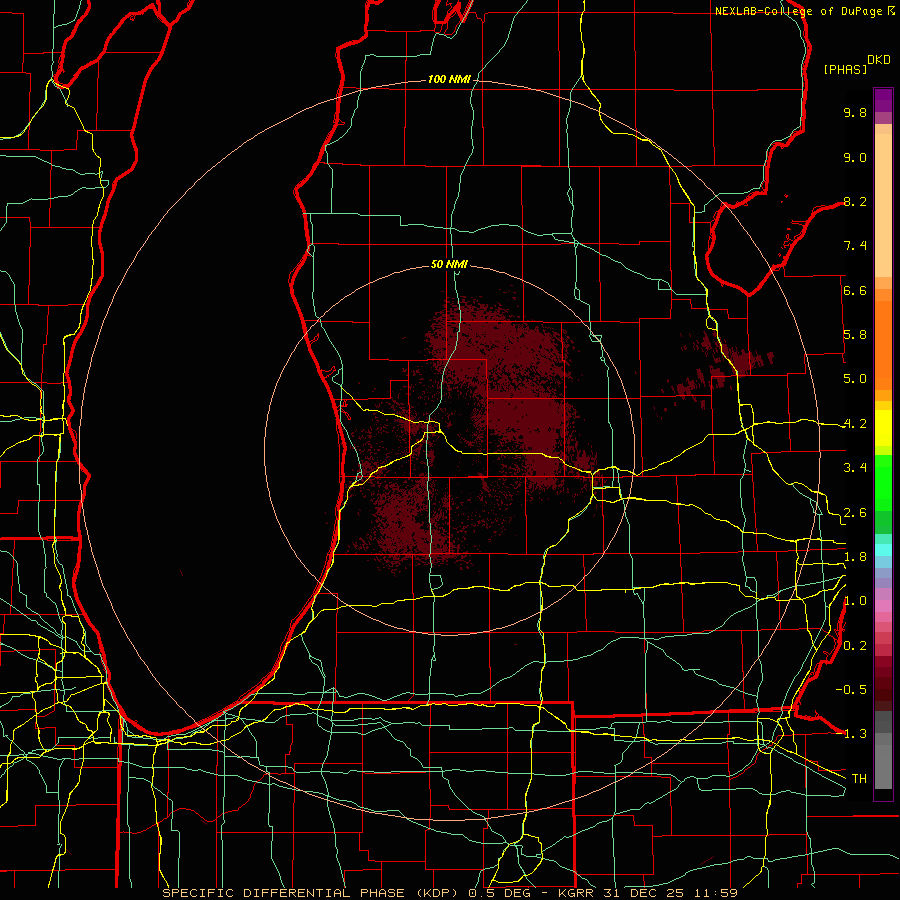Pick the pink segment of the color bar

883,606
